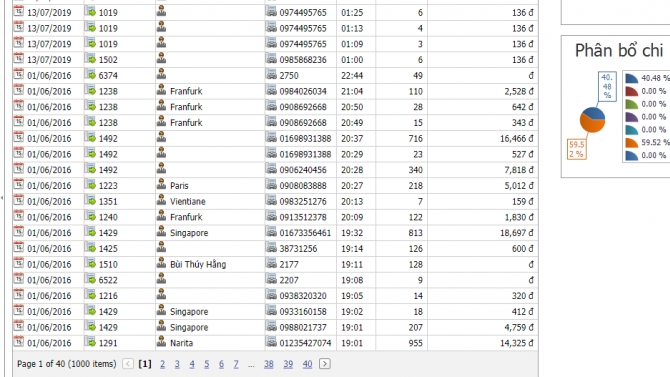Click the 59.52 % pie callout label
This screenshot has height=377, width=670.
(576, 149)
